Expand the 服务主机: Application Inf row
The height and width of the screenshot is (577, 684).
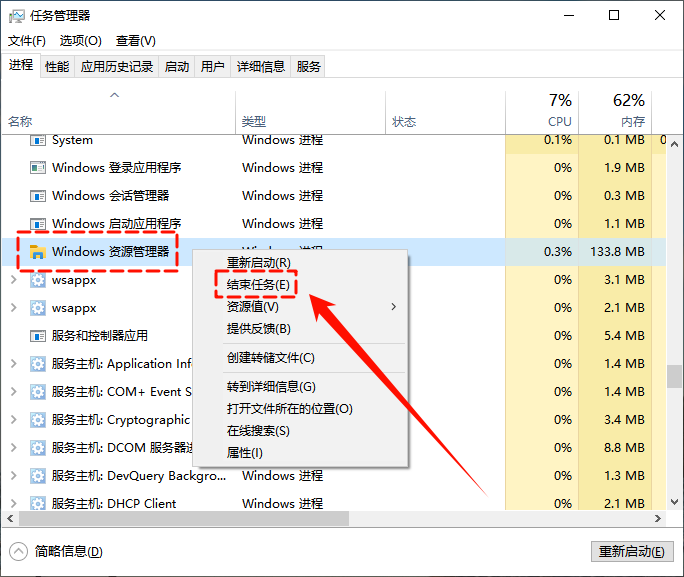(14, 364)
